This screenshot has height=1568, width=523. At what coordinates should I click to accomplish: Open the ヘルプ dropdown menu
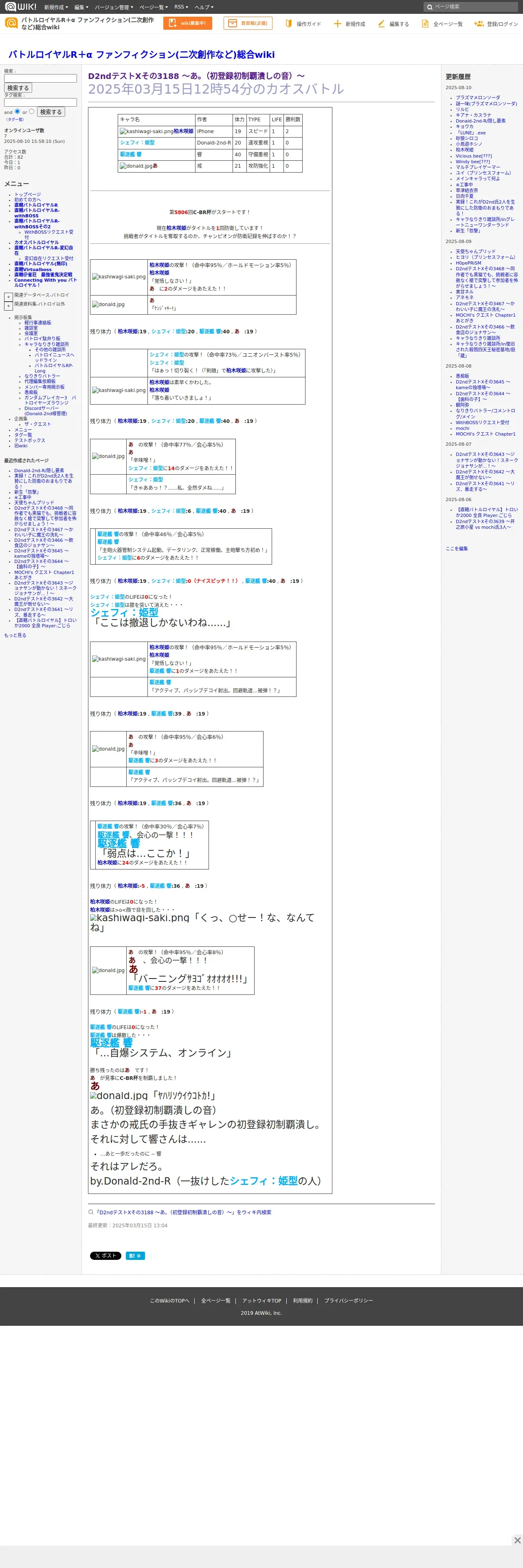click(x=204, y=7)
